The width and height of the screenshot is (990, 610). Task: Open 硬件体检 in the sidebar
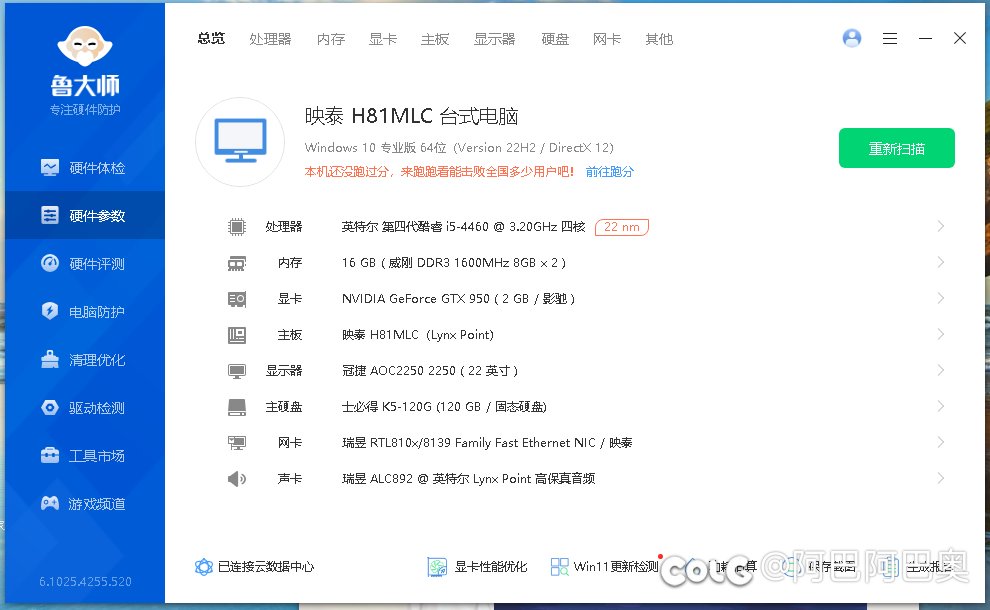(x=85, y=168)
